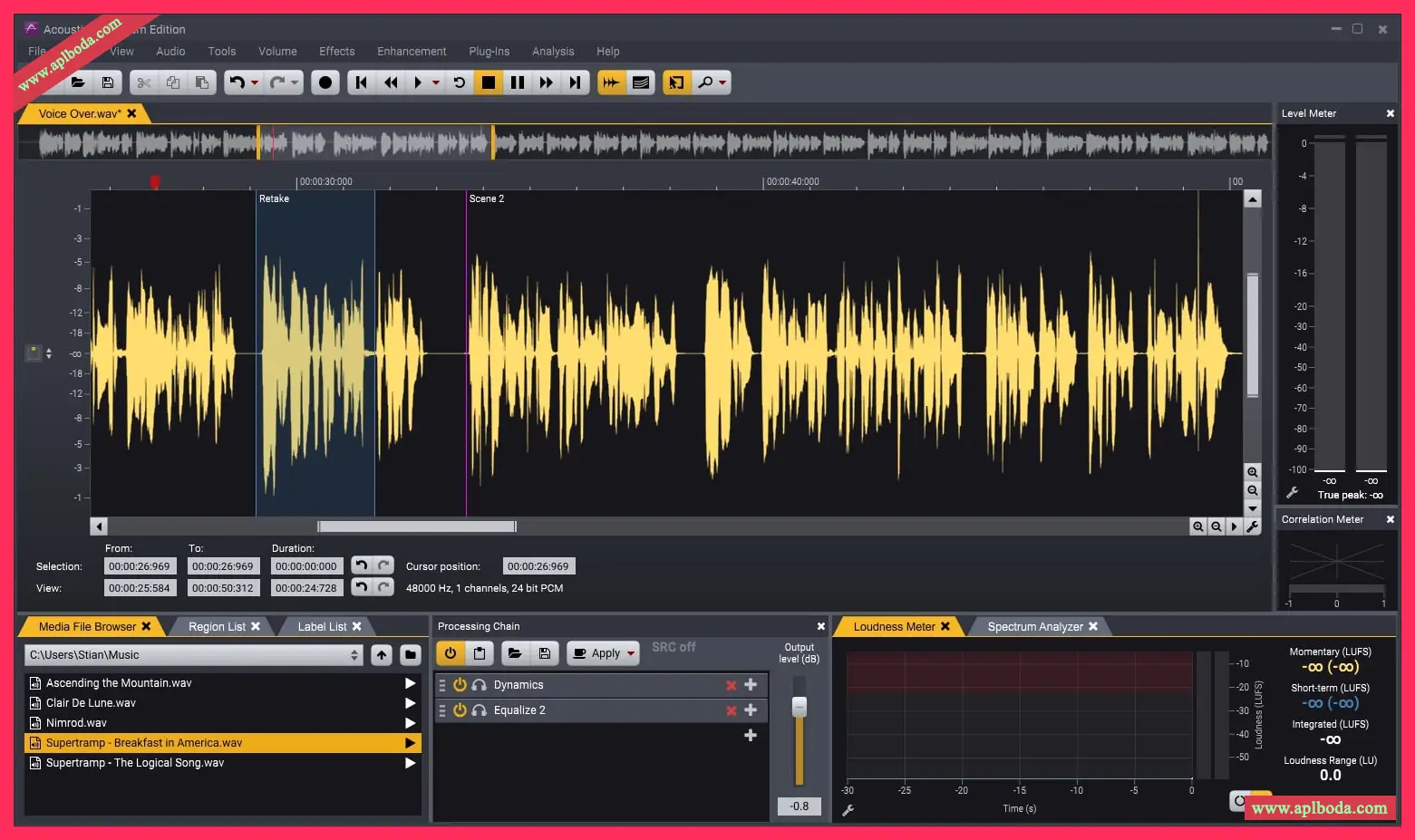Select the selection tool in the toolbar
Screen dimensions: 1415x840
tap(676, 82)
